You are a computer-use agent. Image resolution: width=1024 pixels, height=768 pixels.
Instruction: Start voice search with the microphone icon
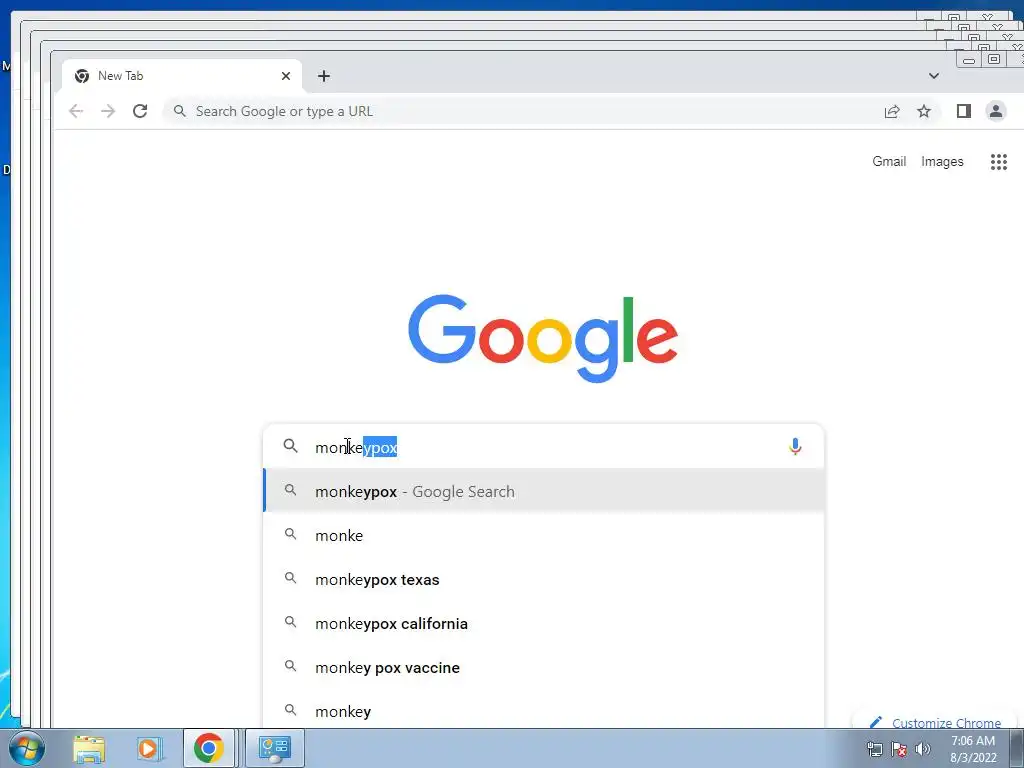click(x=795, y=447)
